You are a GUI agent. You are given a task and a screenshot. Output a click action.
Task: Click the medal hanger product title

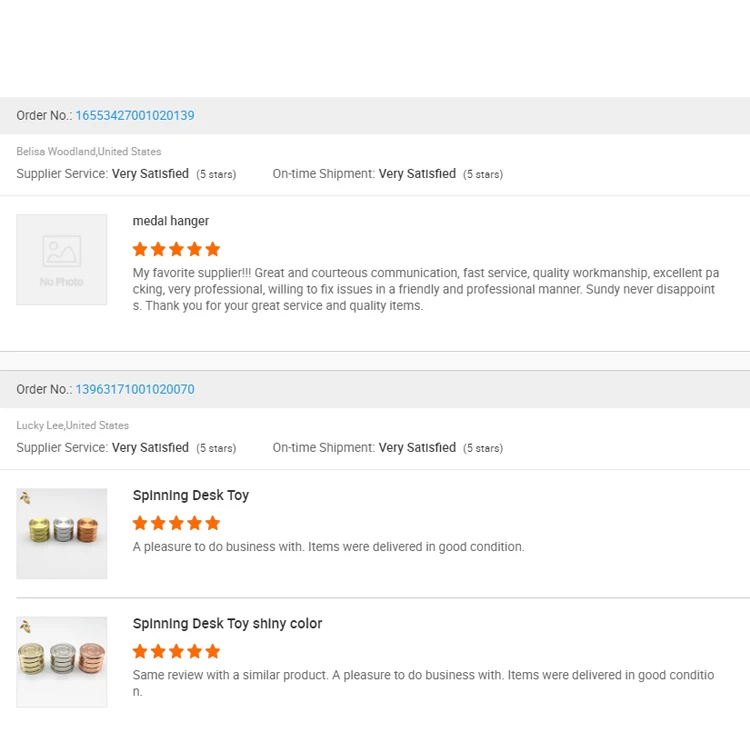coord(171,221)
